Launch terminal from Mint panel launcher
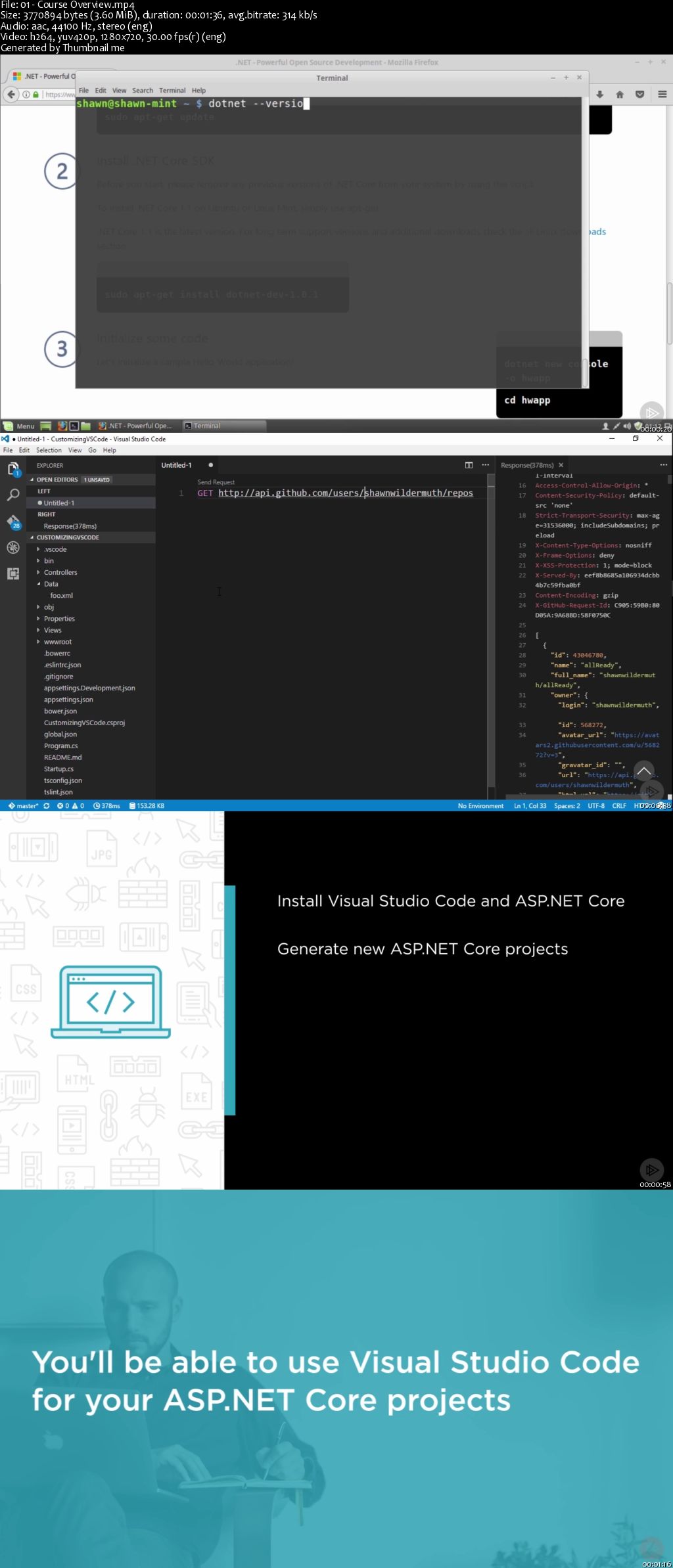The image size is (673, 1568). (x=74, y=426)
